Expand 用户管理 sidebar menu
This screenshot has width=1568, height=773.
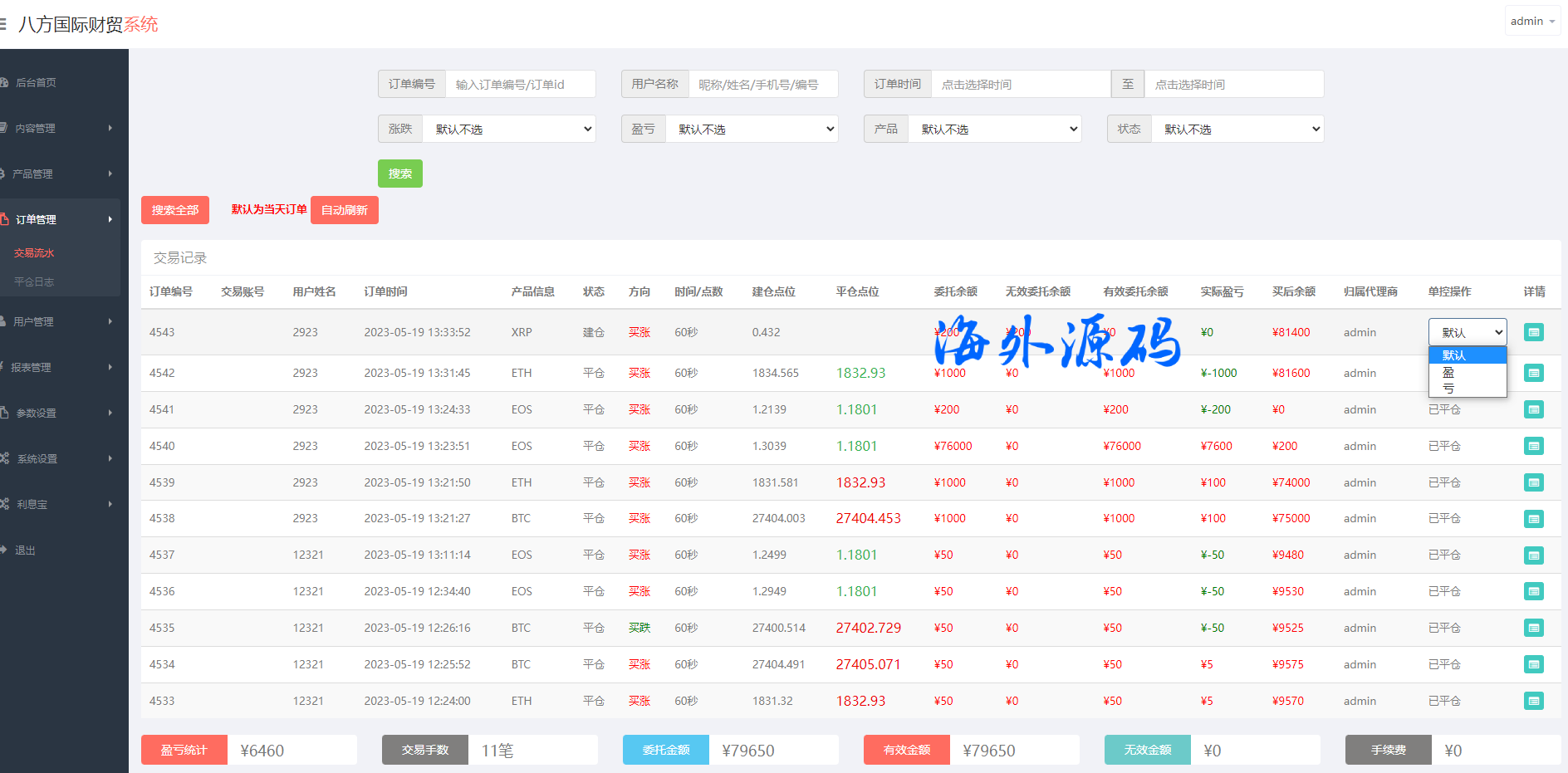[x=58, y=321]
